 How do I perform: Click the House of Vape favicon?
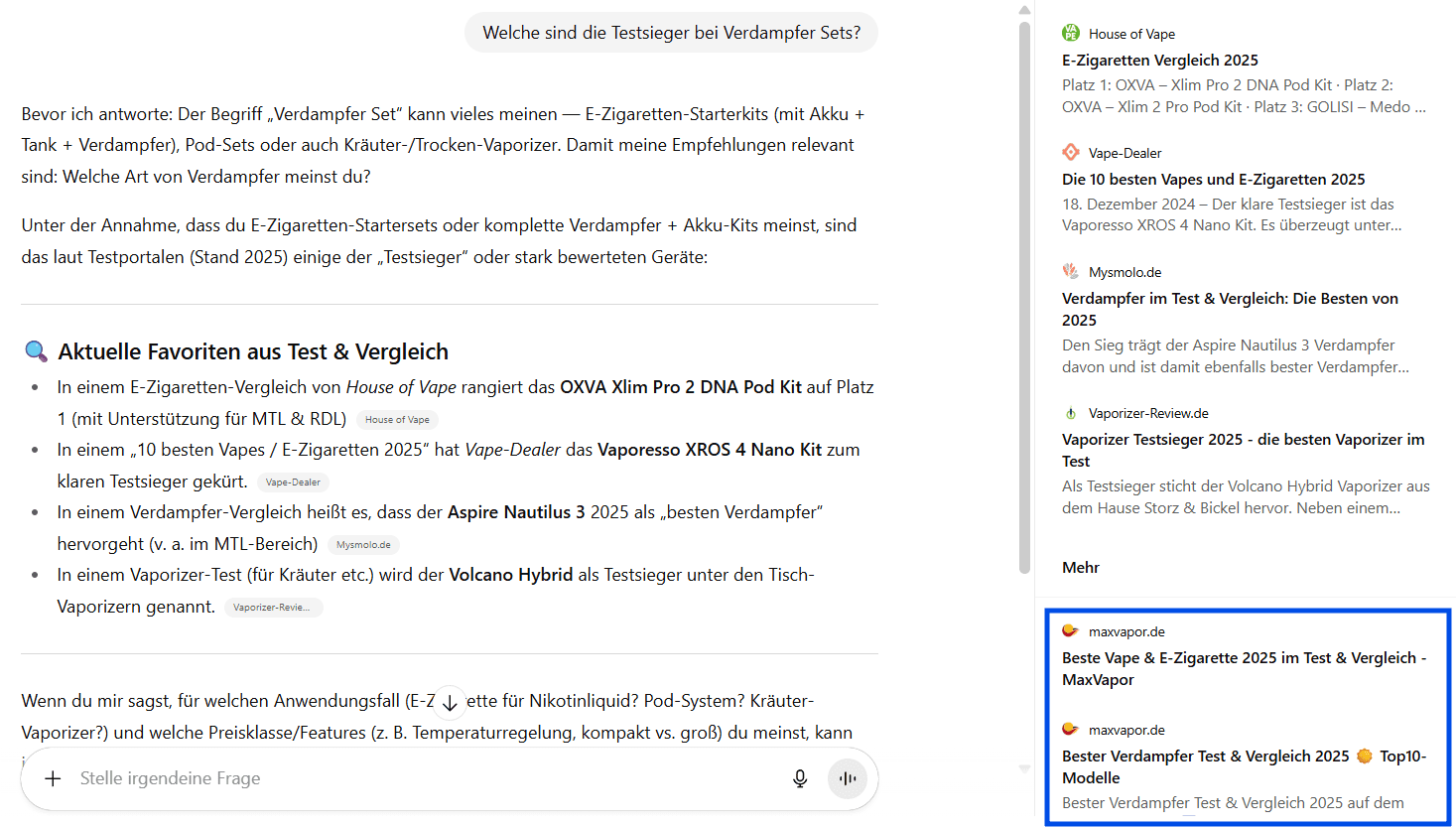[x=1071, y=33]
